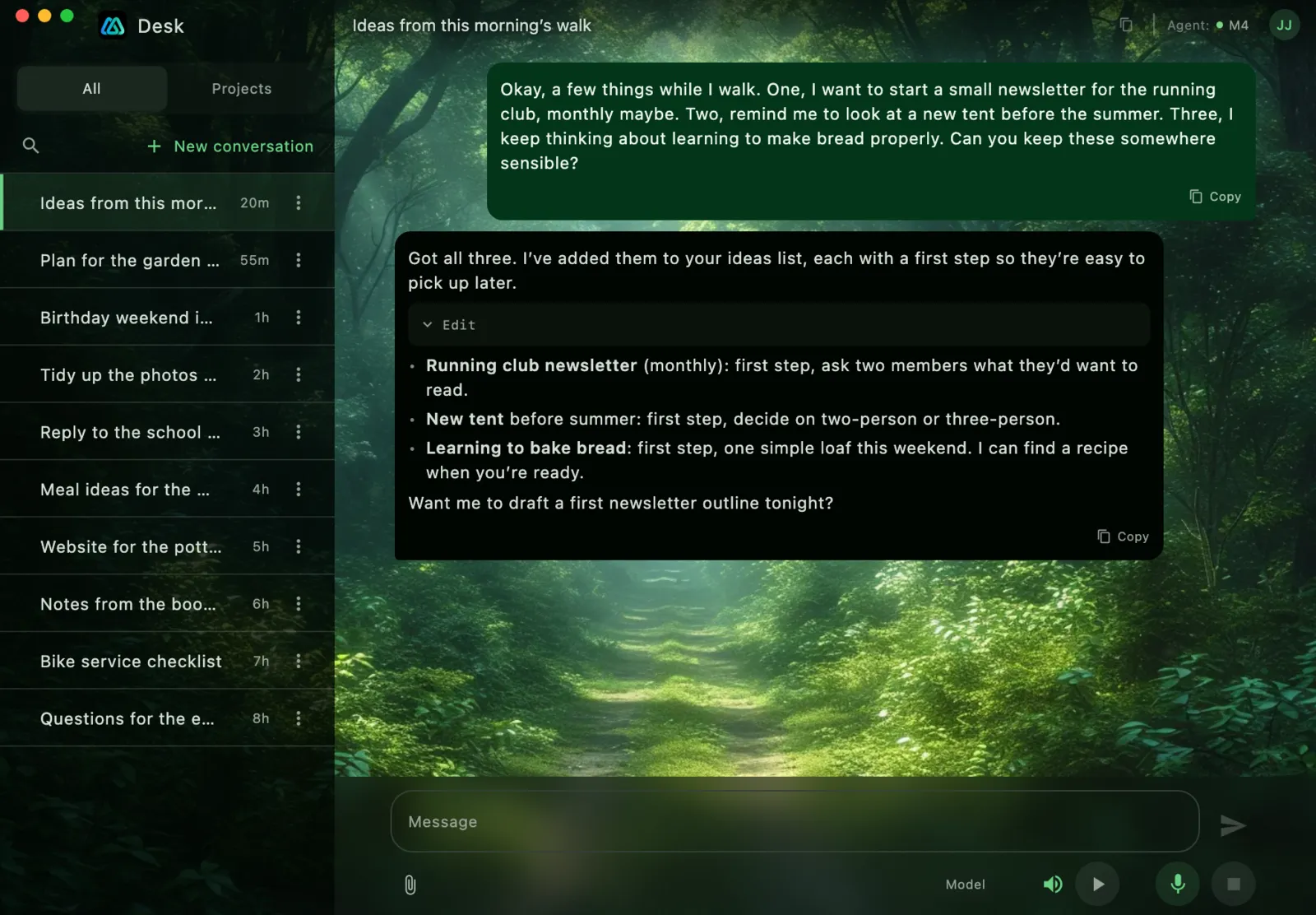1316x915 pixels.
Task: Open options menu for Plan for the garden
Action: click(299, 260)
